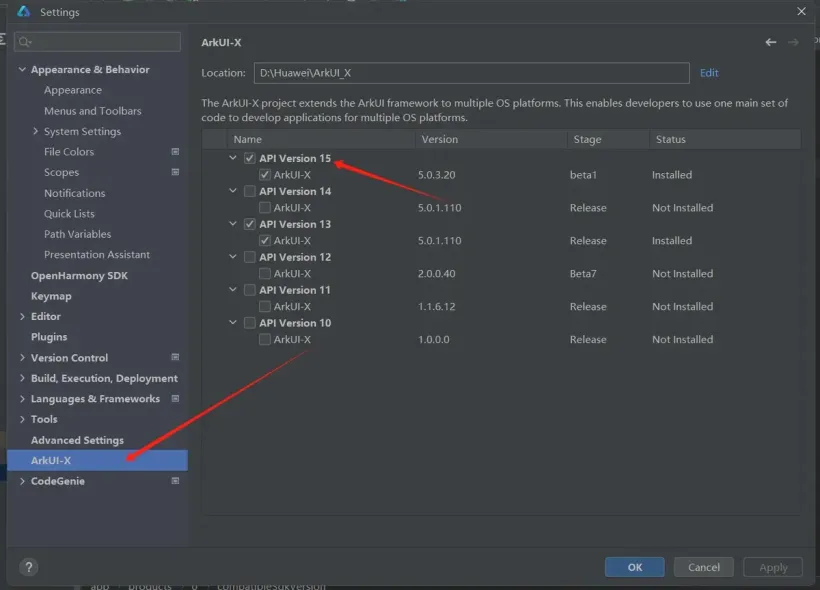Click the back navigation arrow icon
This screenshot has height=590, width=820.
[x=770, y=42]
